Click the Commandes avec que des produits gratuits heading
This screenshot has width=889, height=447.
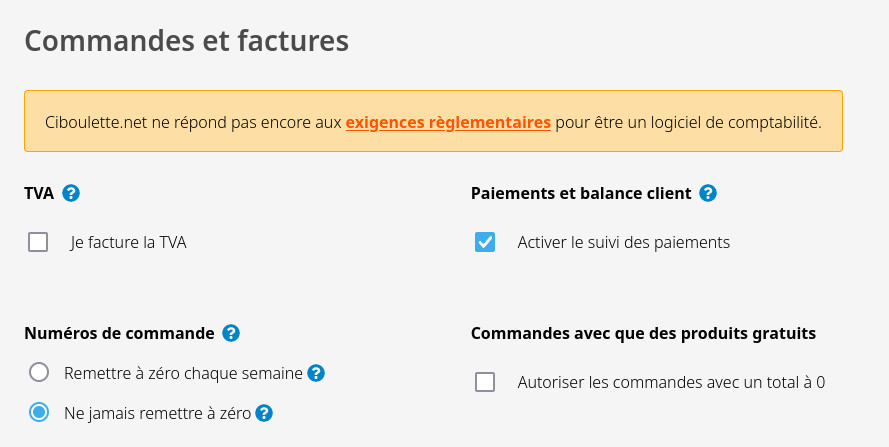pos(643,333)
